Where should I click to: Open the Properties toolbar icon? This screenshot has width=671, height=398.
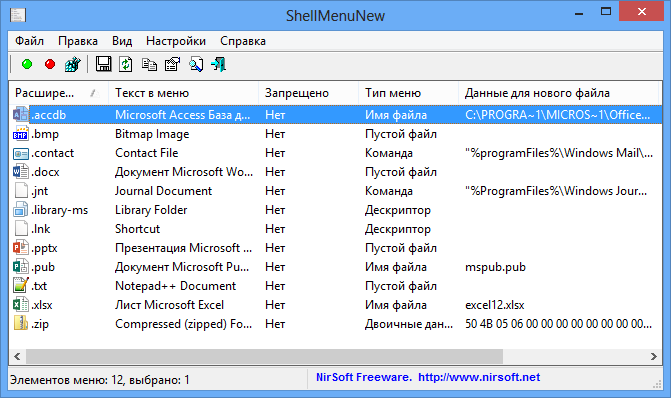coord(172,64)
